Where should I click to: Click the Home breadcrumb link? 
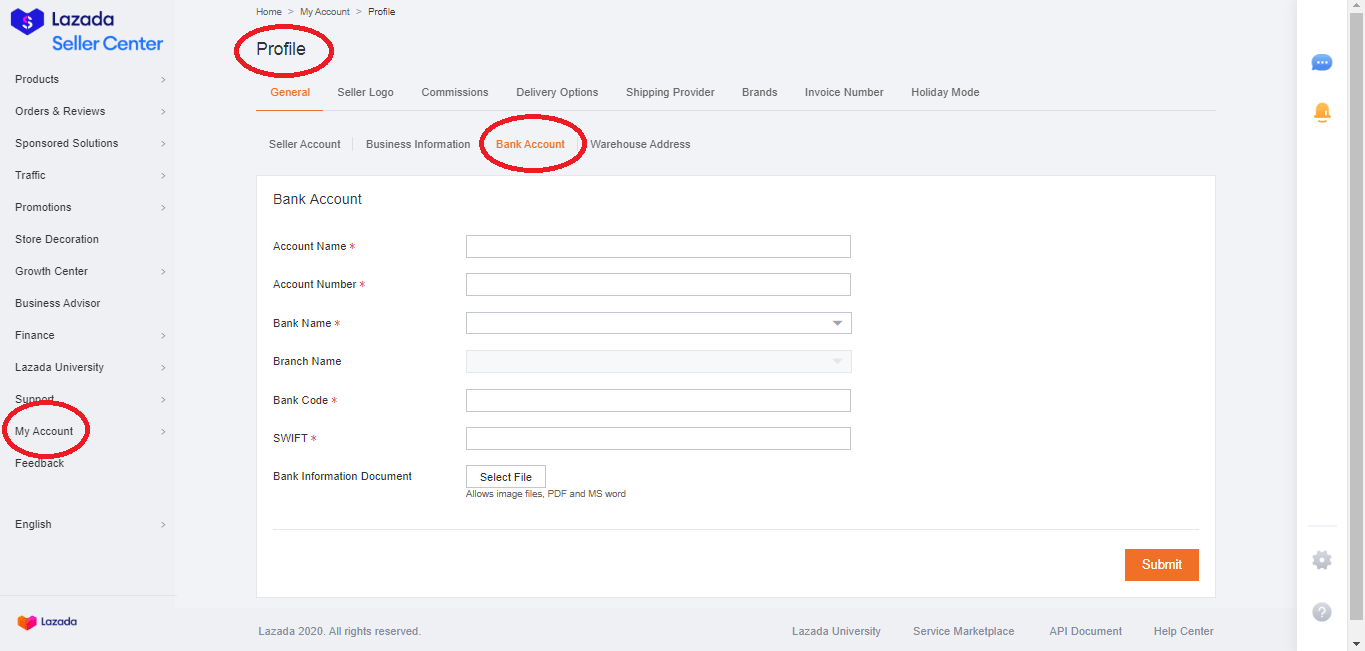coord(268,12)
